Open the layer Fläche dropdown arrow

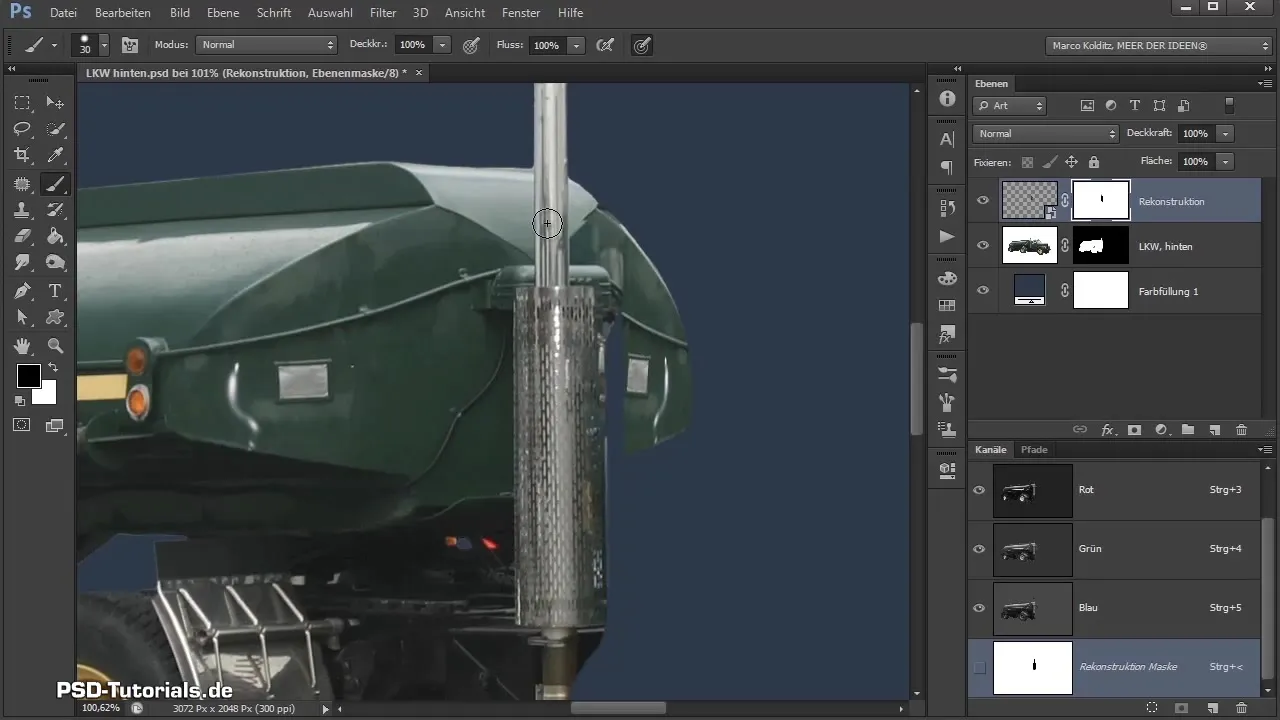click(x=1225, y=161)
